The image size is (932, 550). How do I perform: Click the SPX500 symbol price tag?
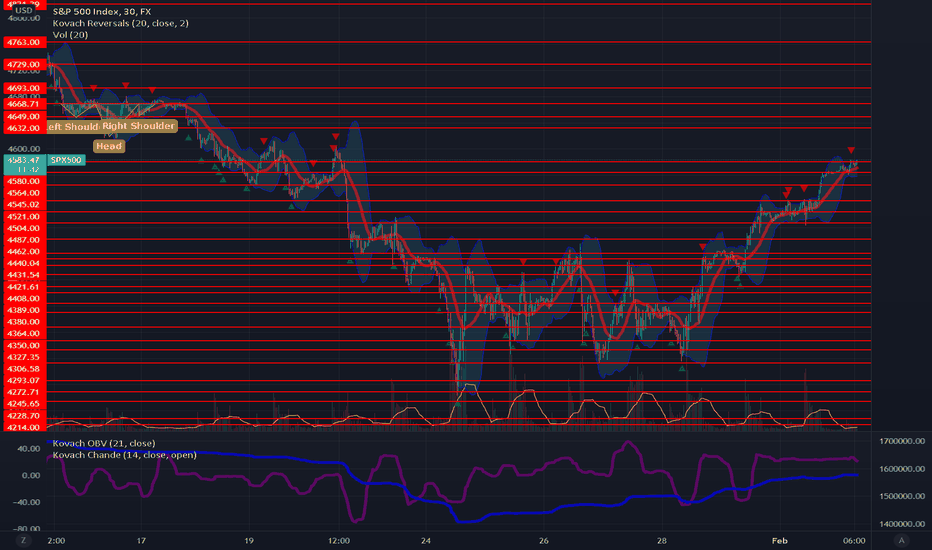[x=66, y=160]
